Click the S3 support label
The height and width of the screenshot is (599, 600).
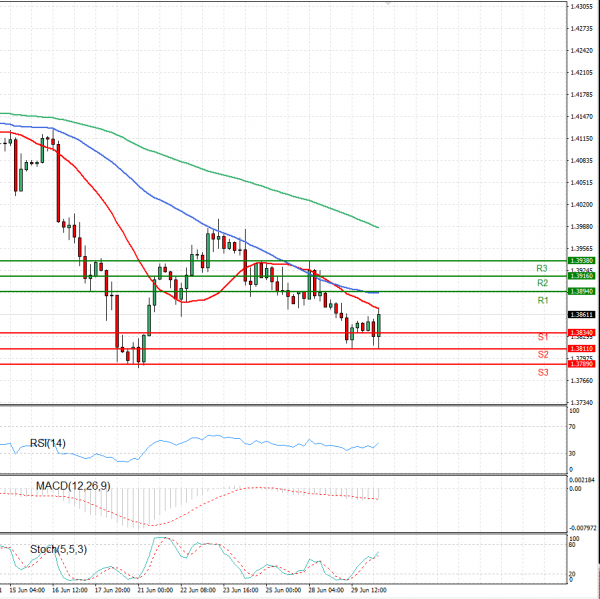point(543,372)
